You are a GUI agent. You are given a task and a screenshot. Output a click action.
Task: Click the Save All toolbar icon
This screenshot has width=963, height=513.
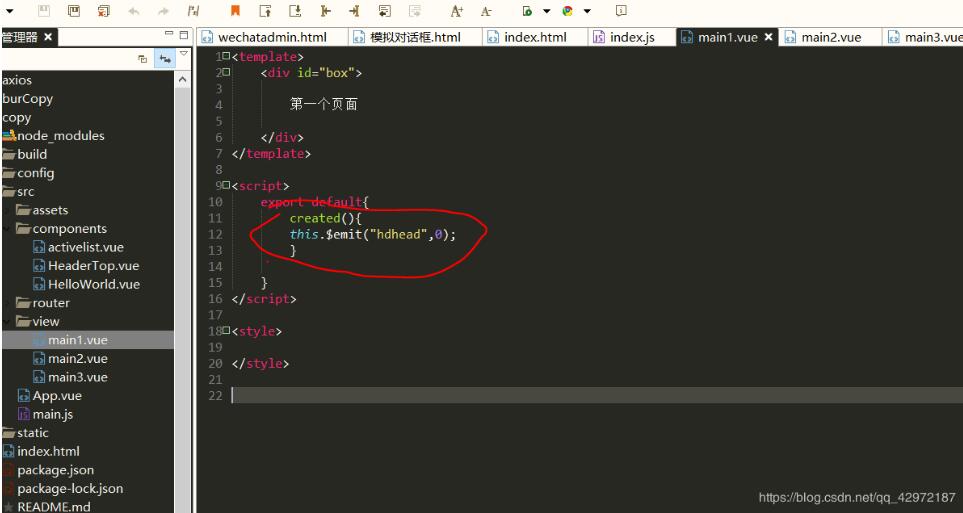click(x=74, y=10)
